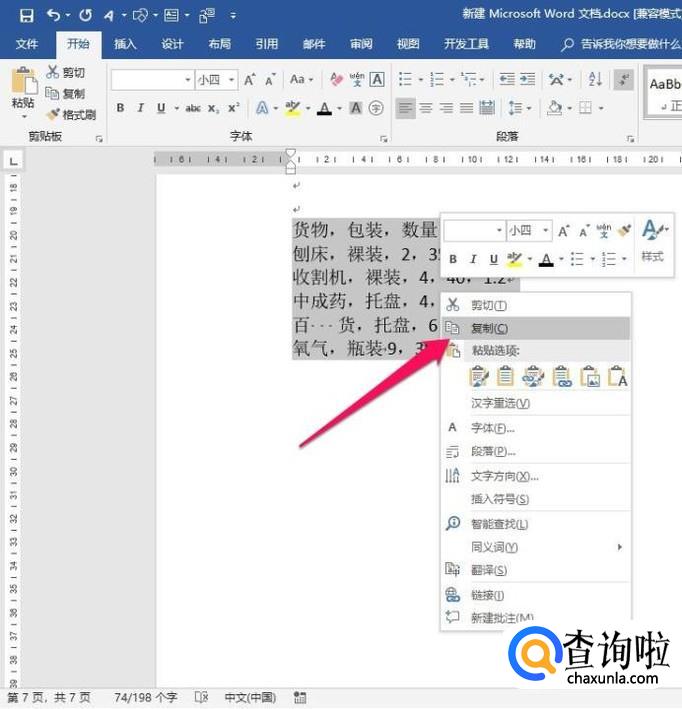Increase the paragraph indent
Image resolution: width=682 pixels, height=709 pixels.
(x=527, y=80)
